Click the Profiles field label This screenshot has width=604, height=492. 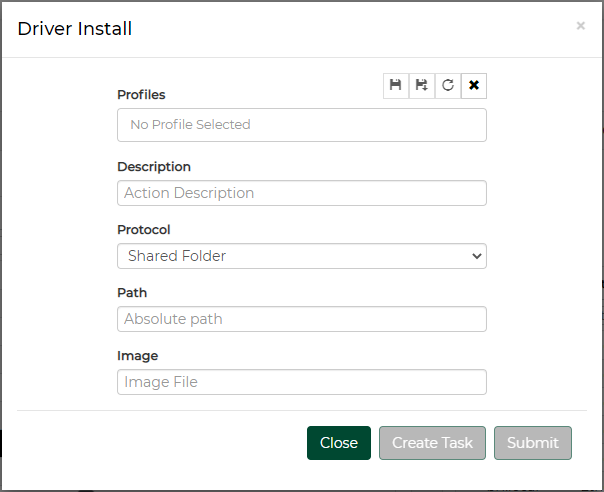click(x=141, y=95)
